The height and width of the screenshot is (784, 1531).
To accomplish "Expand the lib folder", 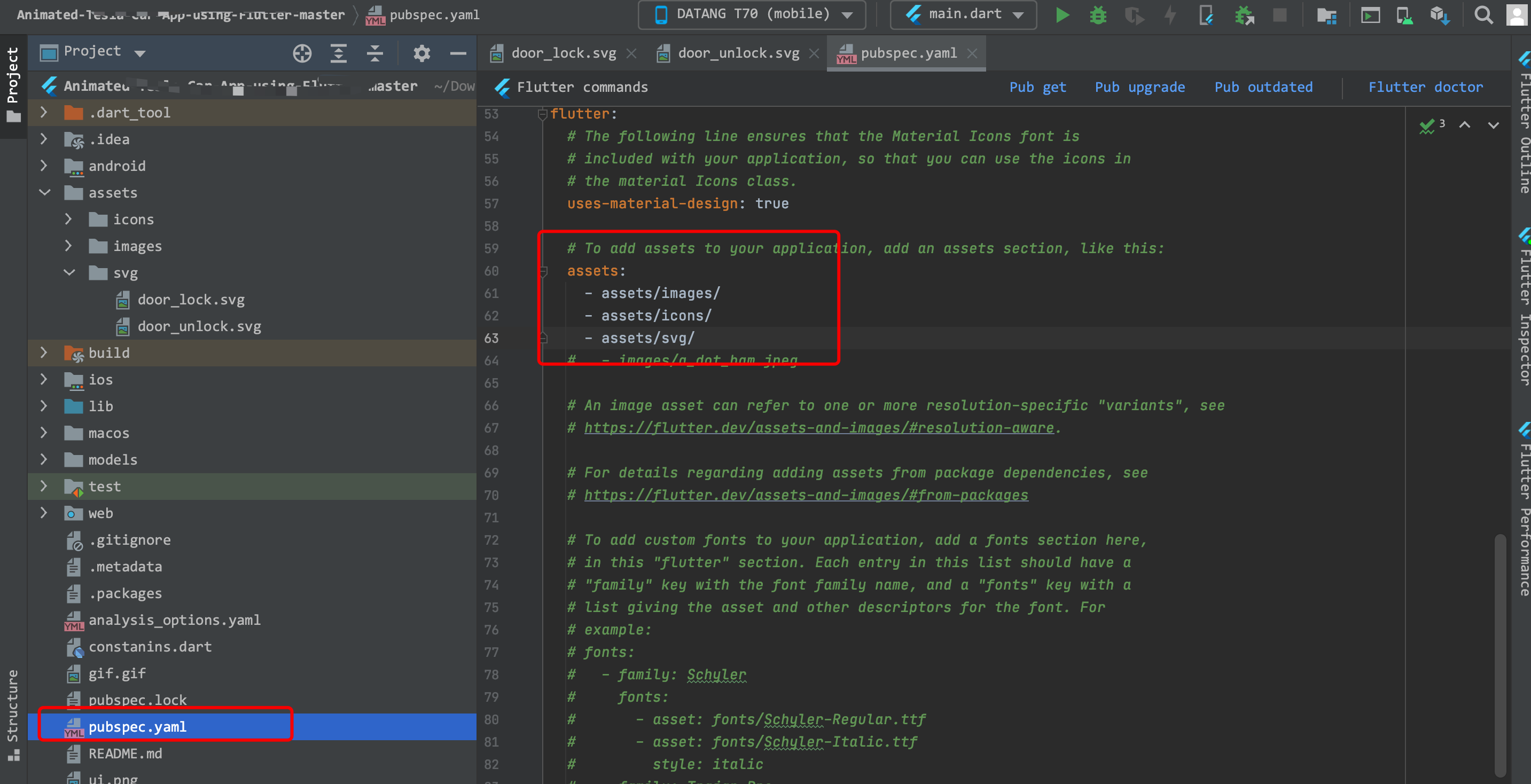I will pyautogui.click(x=43, y=406).
